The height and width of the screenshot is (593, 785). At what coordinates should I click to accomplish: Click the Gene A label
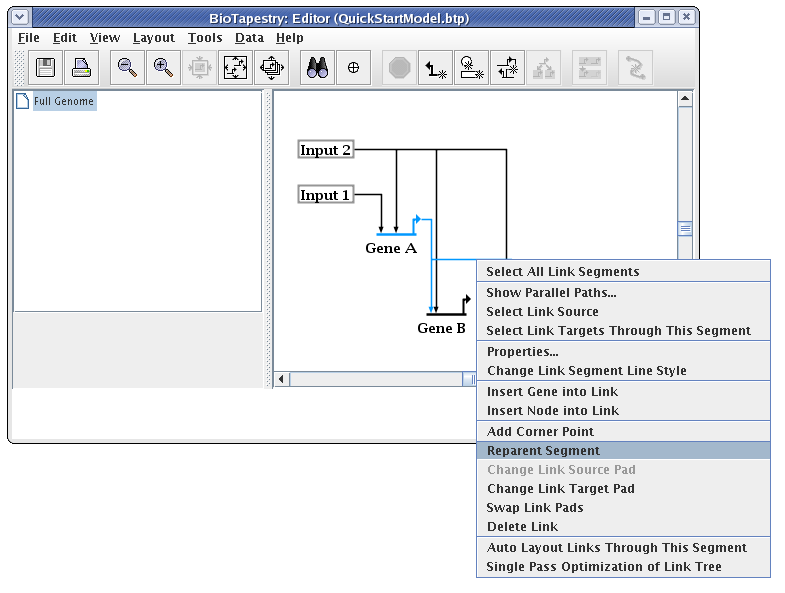390,249
